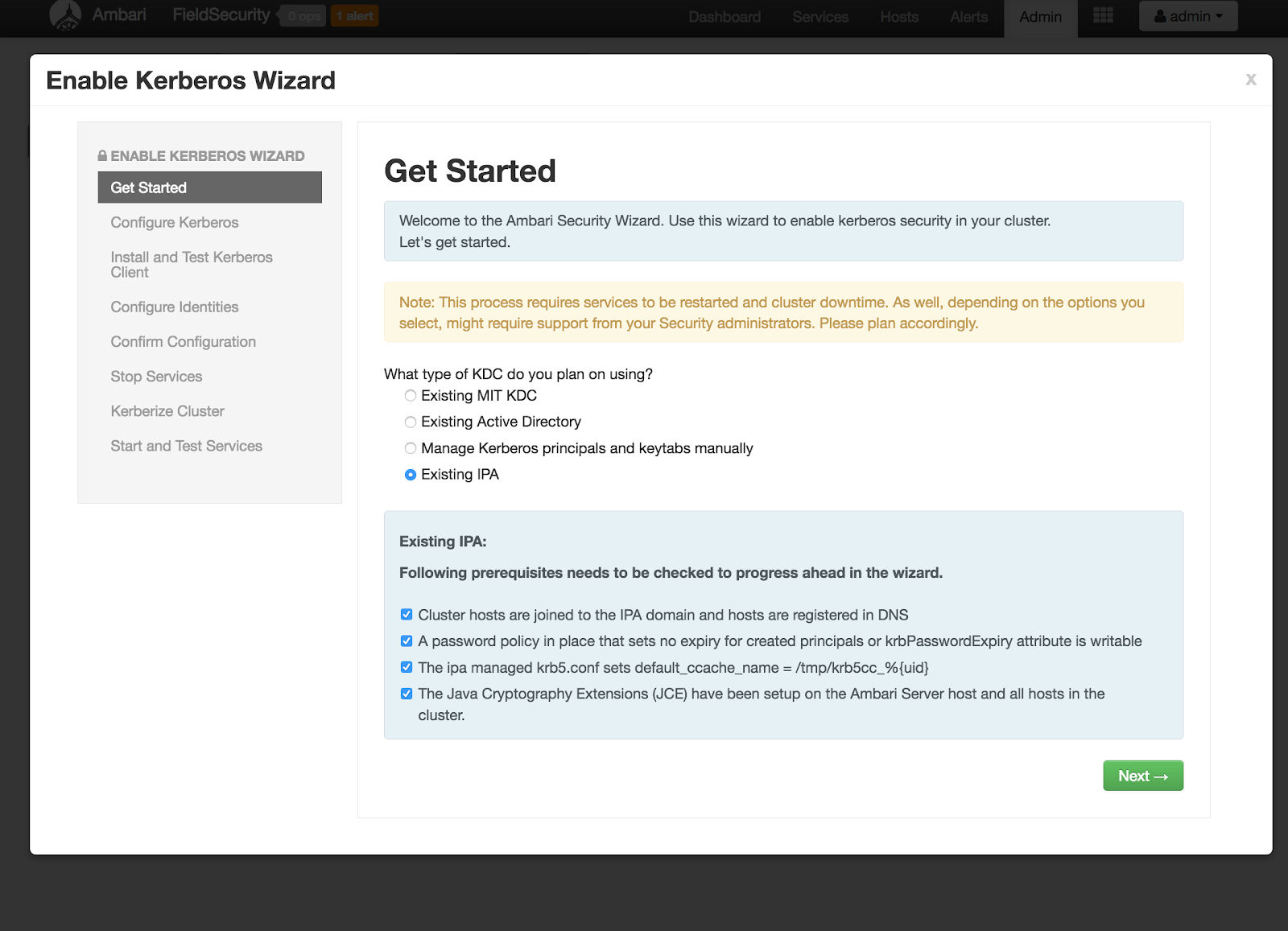Image resolution: width=1288 pixels, height=931 pixels.
Task: Click the 'What type of KDC' question
Action: pos(518,374)
